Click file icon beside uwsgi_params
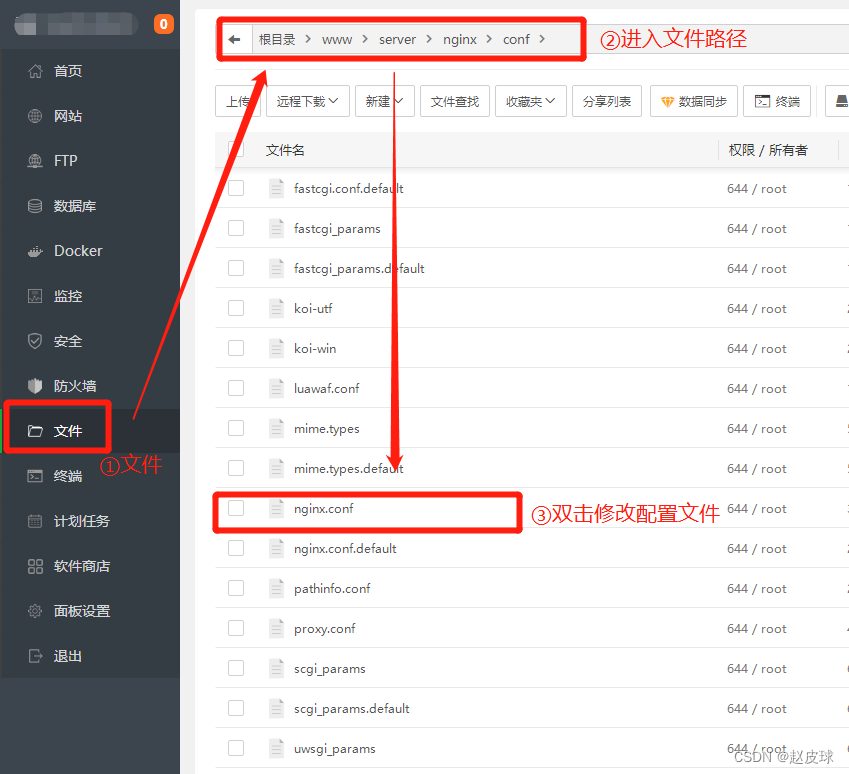The height and width of the screenshot is (774, 849). [x=277, y=749]
